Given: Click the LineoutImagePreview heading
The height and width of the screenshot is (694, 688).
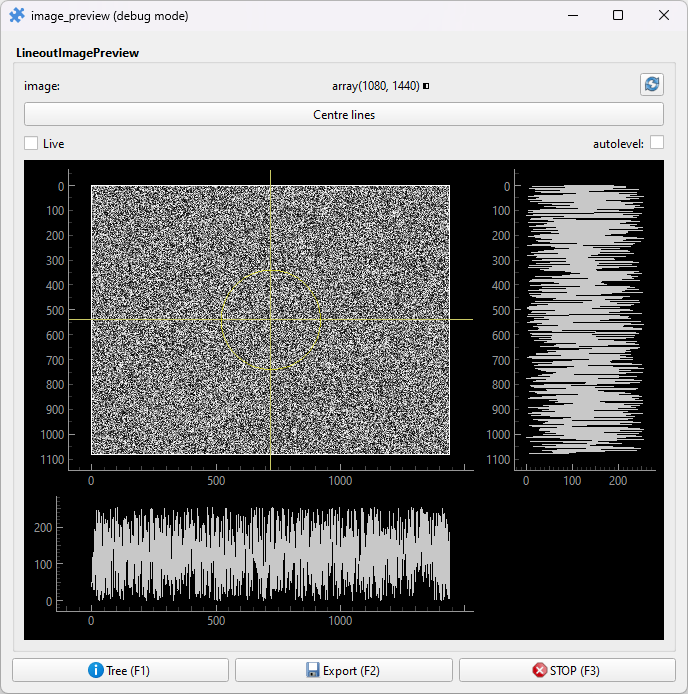Looking at the screenshot, I should point(77,53).
